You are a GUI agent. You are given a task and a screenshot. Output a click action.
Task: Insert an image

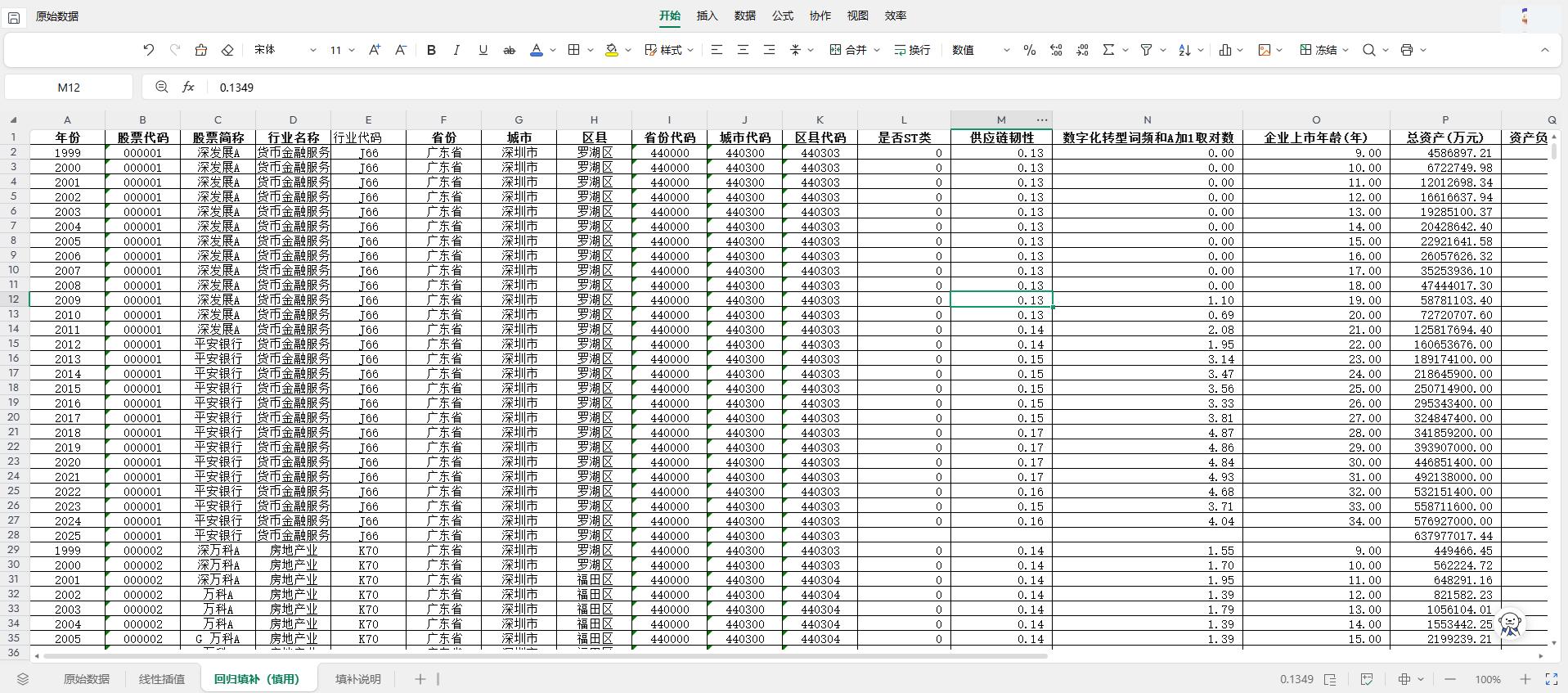(x=1265, y=50)
